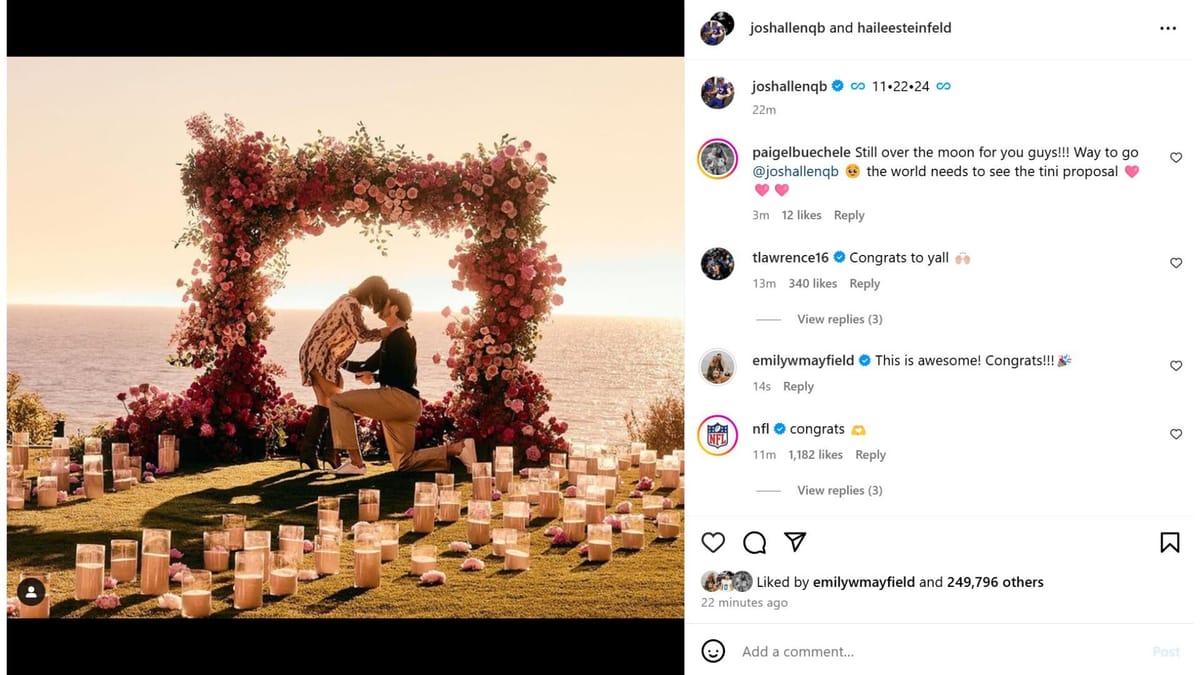Toggle like on tlawrence16's comment
The image size is (1200, 675).
click(1176, 263)
